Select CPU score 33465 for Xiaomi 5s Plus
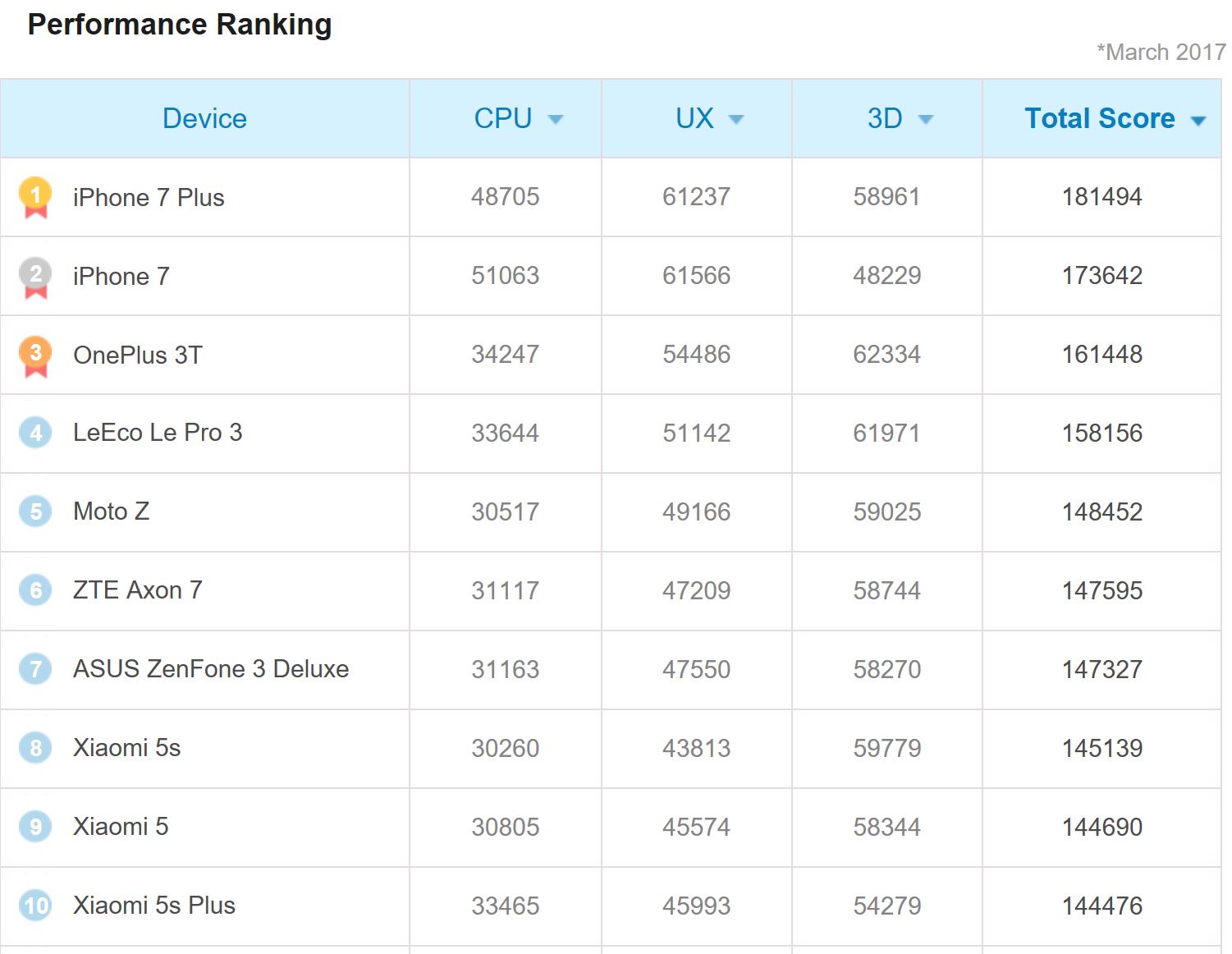Viewport: 1232px width, 954px height. pos(506,906)
